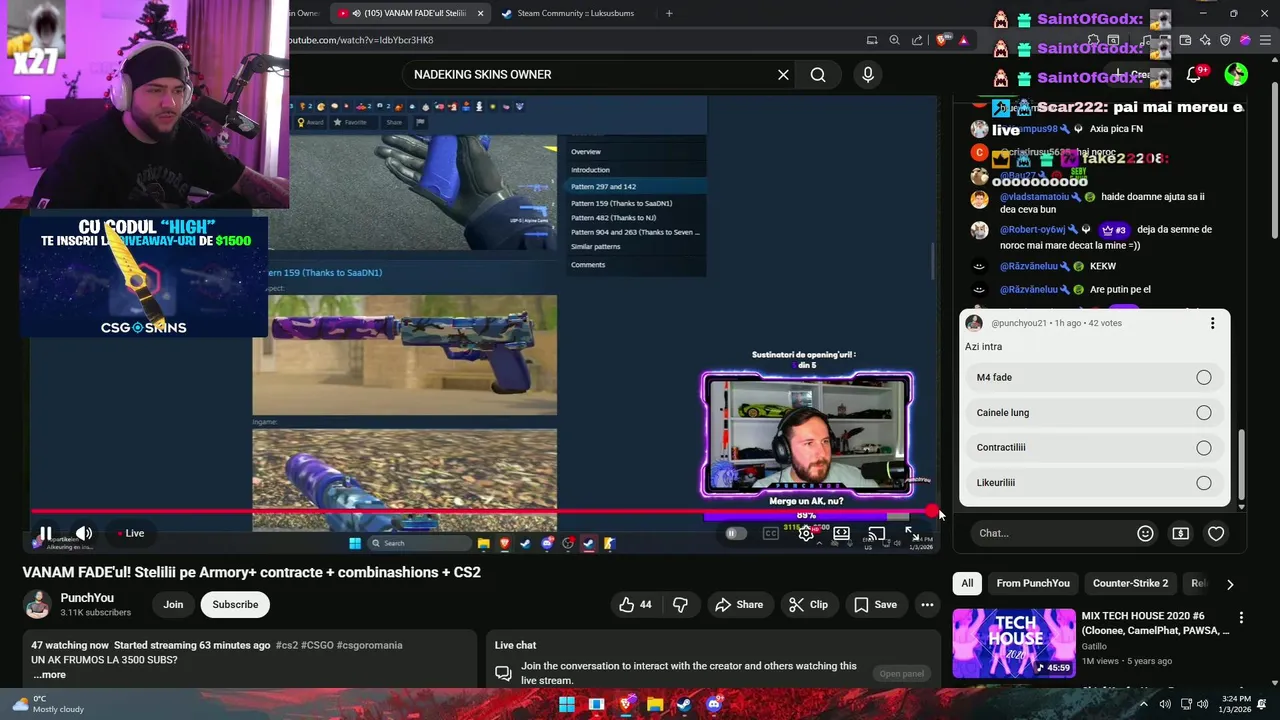Open Super Chat dollar icon in chat
Screen dimensions: 1280x720
coord(1180,533)
